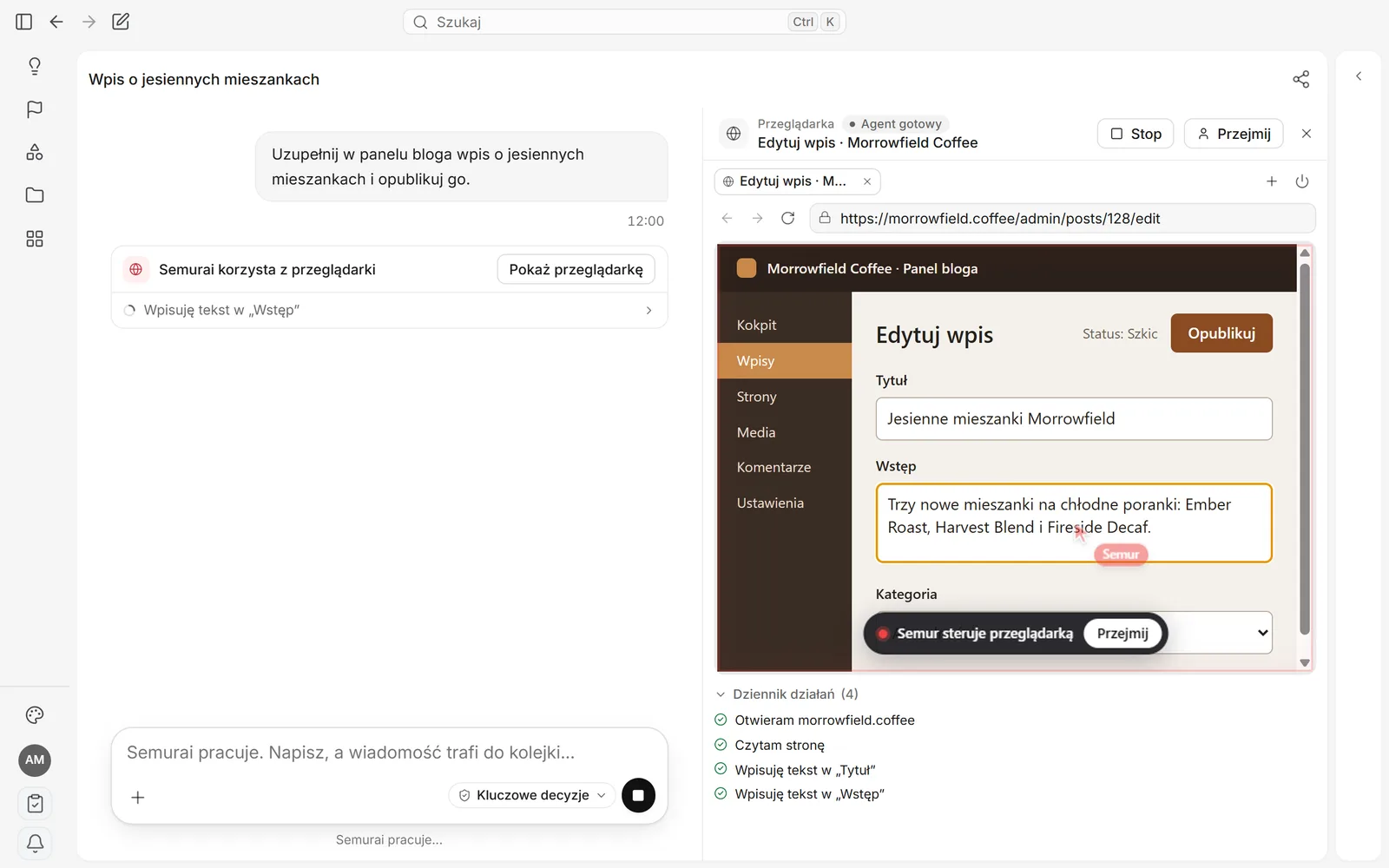Open the folder icon in sidebar
The width and height of the screenshot is (1389, 868).
point(35,195)
